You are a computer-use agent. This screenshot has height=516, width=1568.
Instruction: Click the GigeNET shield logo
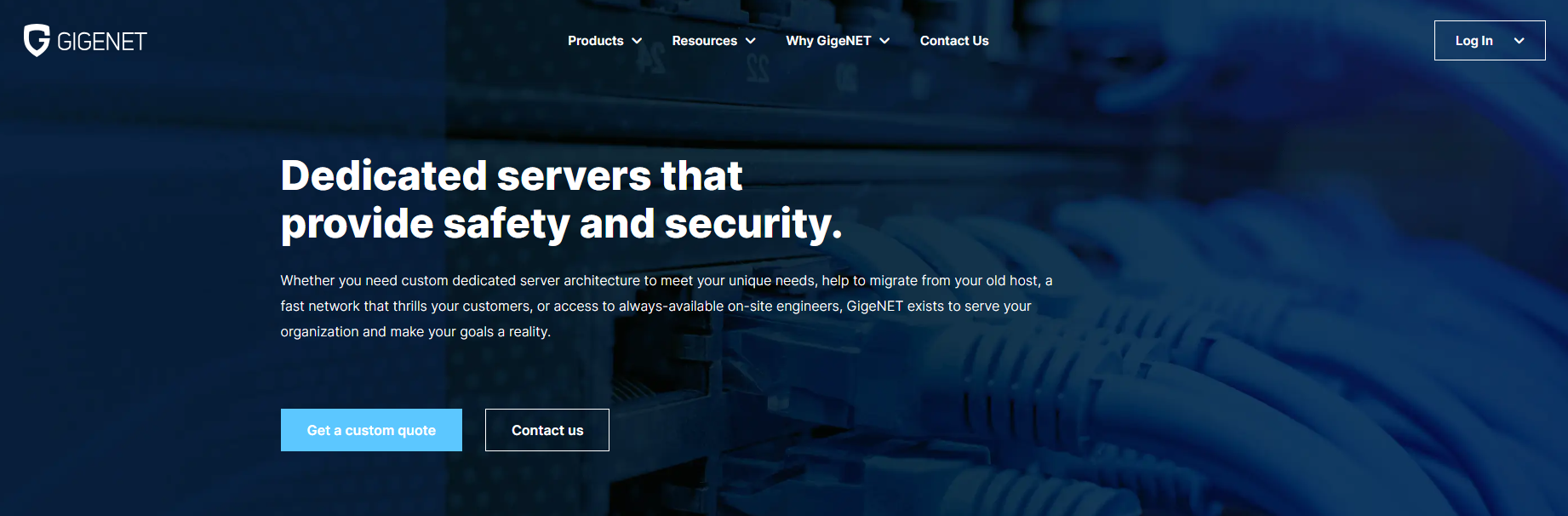click(x=37, y=40)
